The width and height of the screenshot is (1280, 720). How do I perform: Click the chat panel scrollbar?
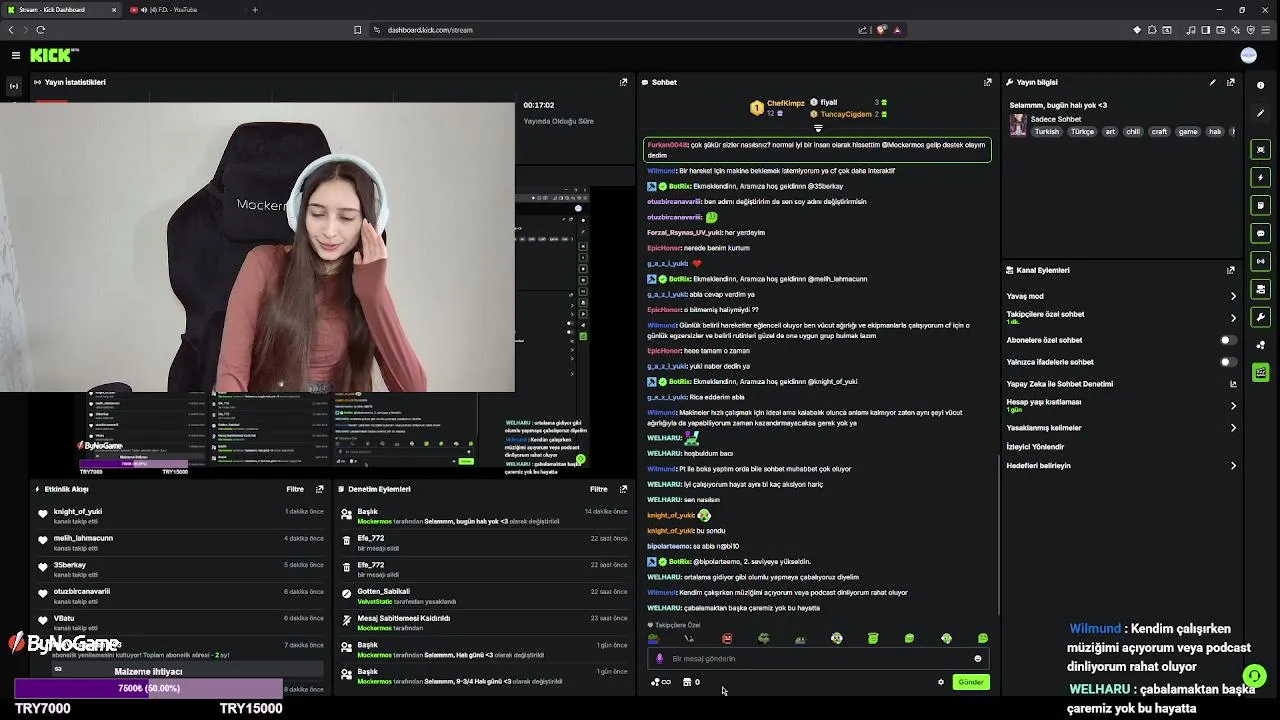999,537
